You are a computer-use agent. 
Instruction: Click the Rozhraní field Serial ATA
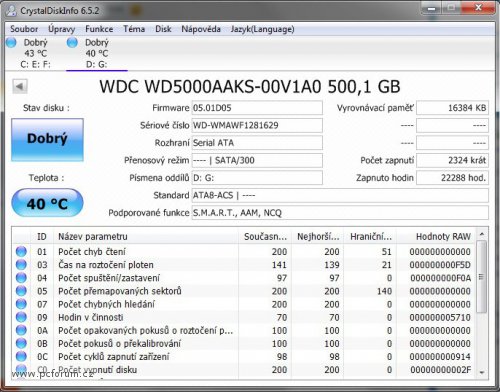tap(257, 143)
